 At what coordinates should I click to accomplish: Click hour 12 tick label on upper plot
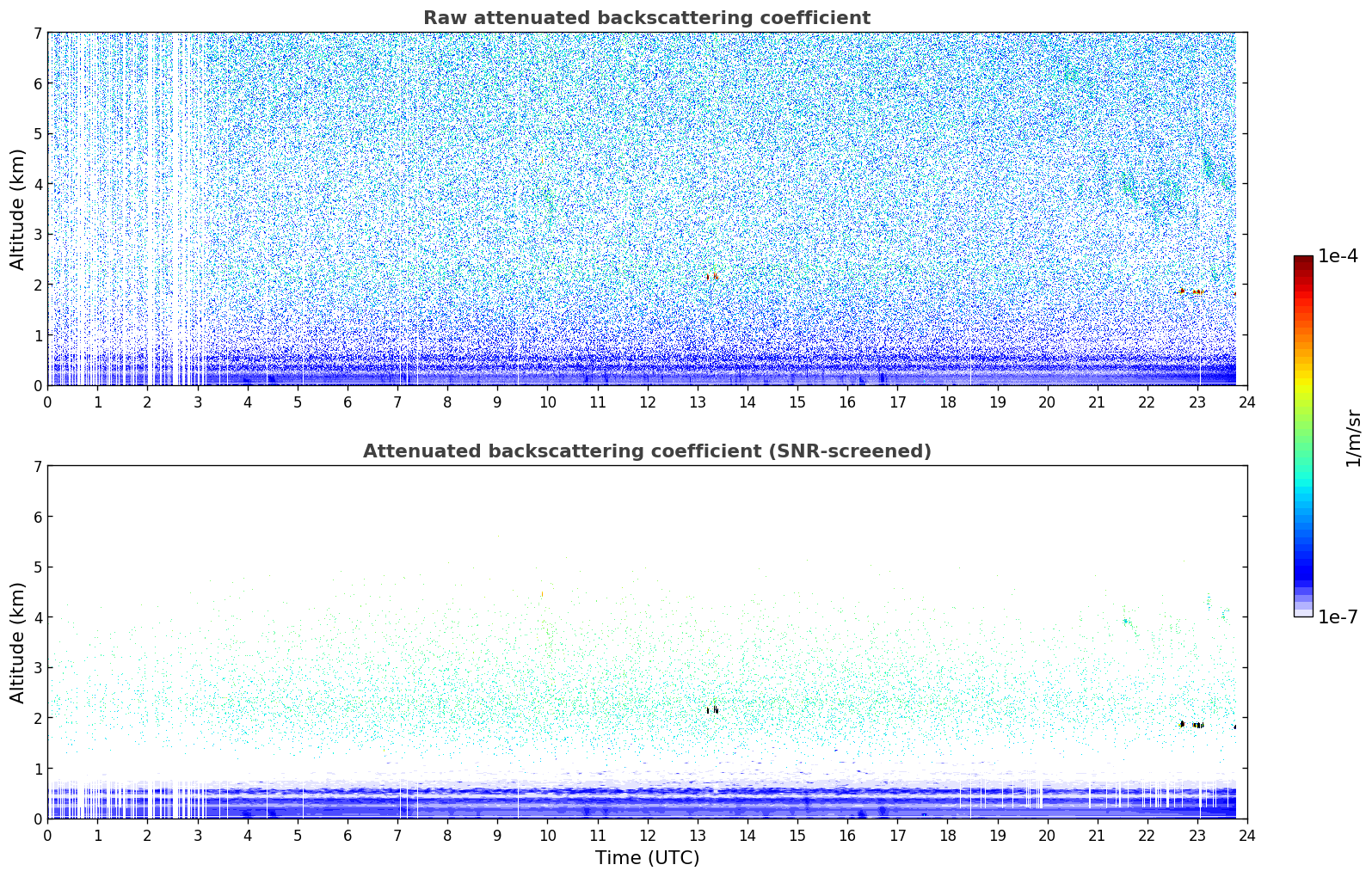[647, 402]
